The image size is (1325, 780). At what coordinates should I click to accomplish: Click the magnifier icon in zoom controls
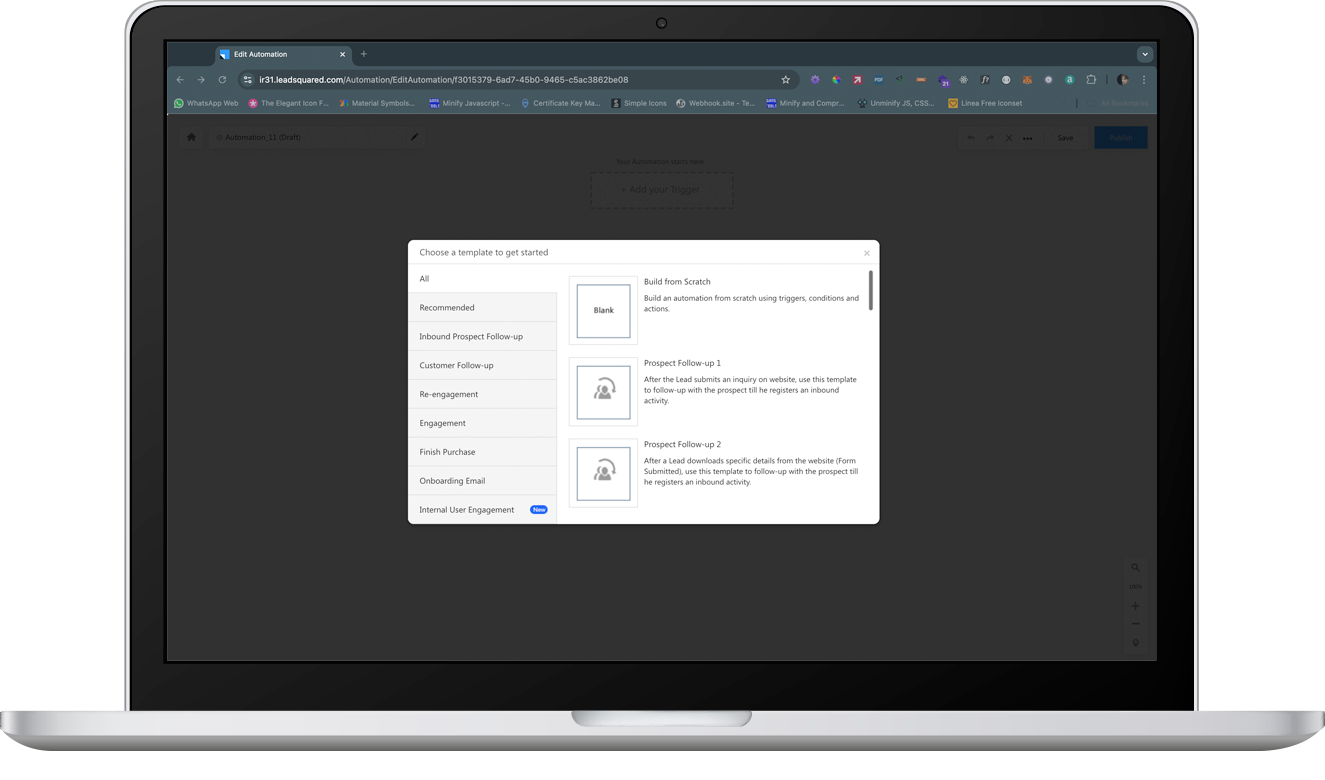tap(1135, 567)
